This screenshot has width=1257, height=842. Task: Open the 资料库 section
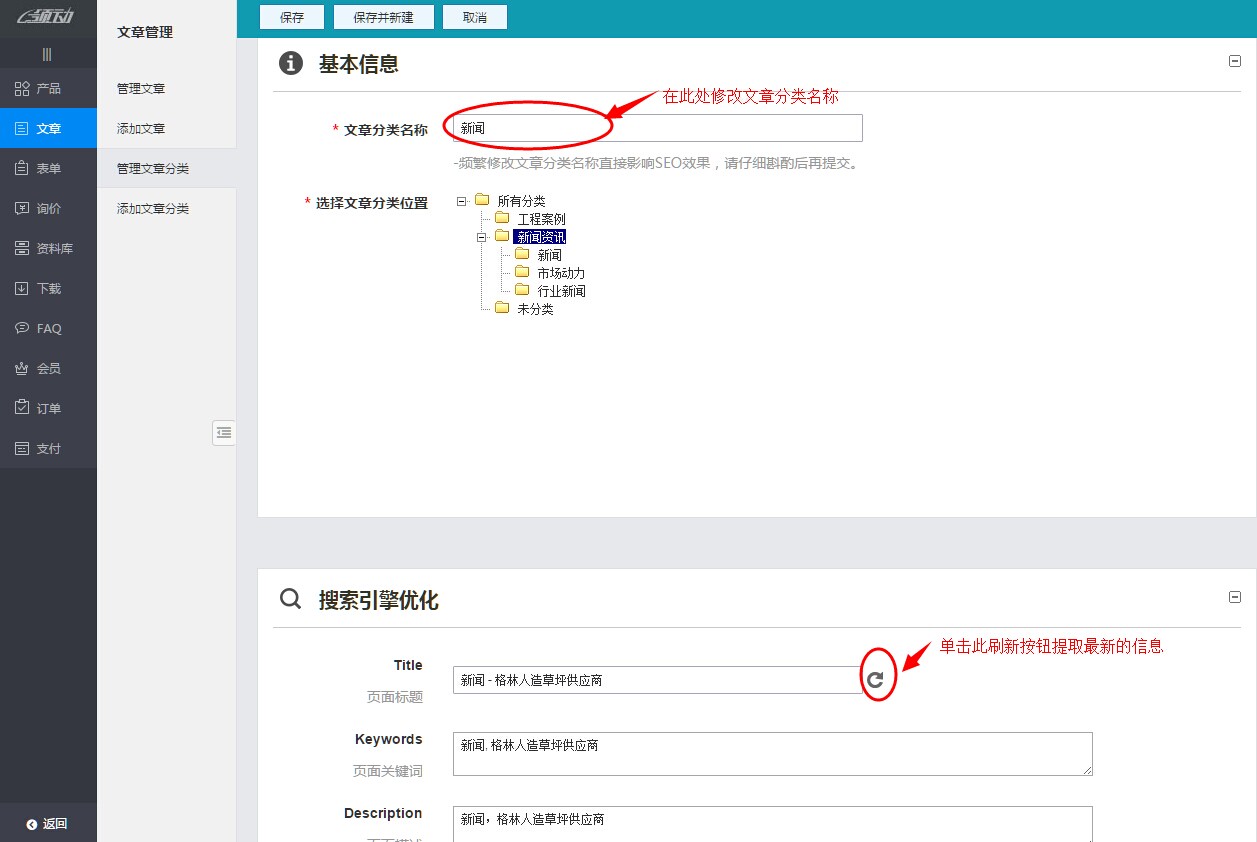48,248
